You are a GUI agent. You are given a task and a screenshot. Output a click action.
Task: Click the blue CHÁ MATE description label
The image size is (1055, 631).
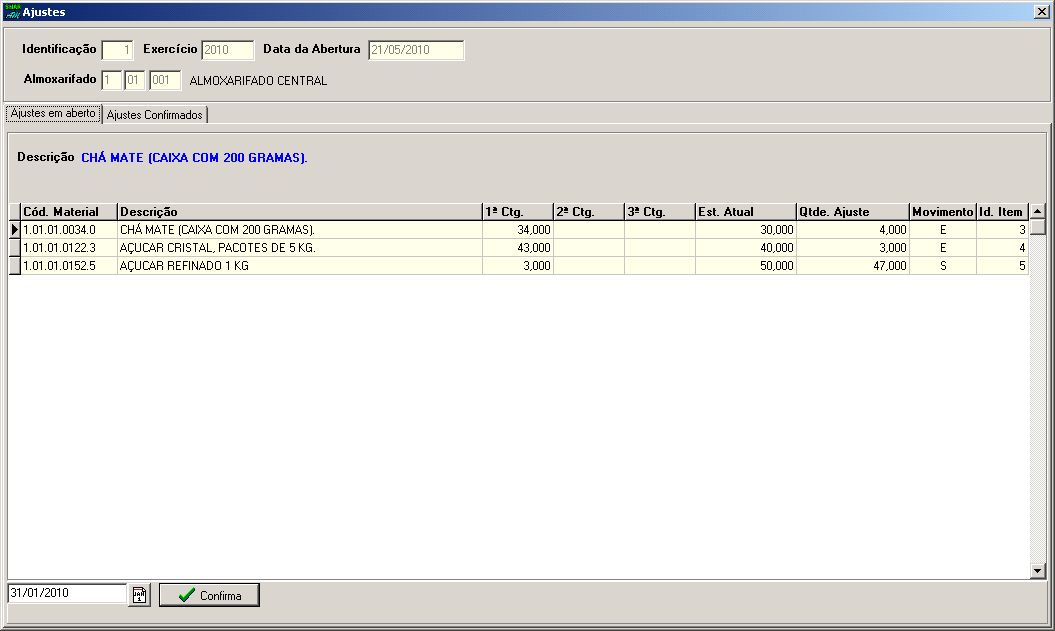pyautogui.click(x=194, y=157)
